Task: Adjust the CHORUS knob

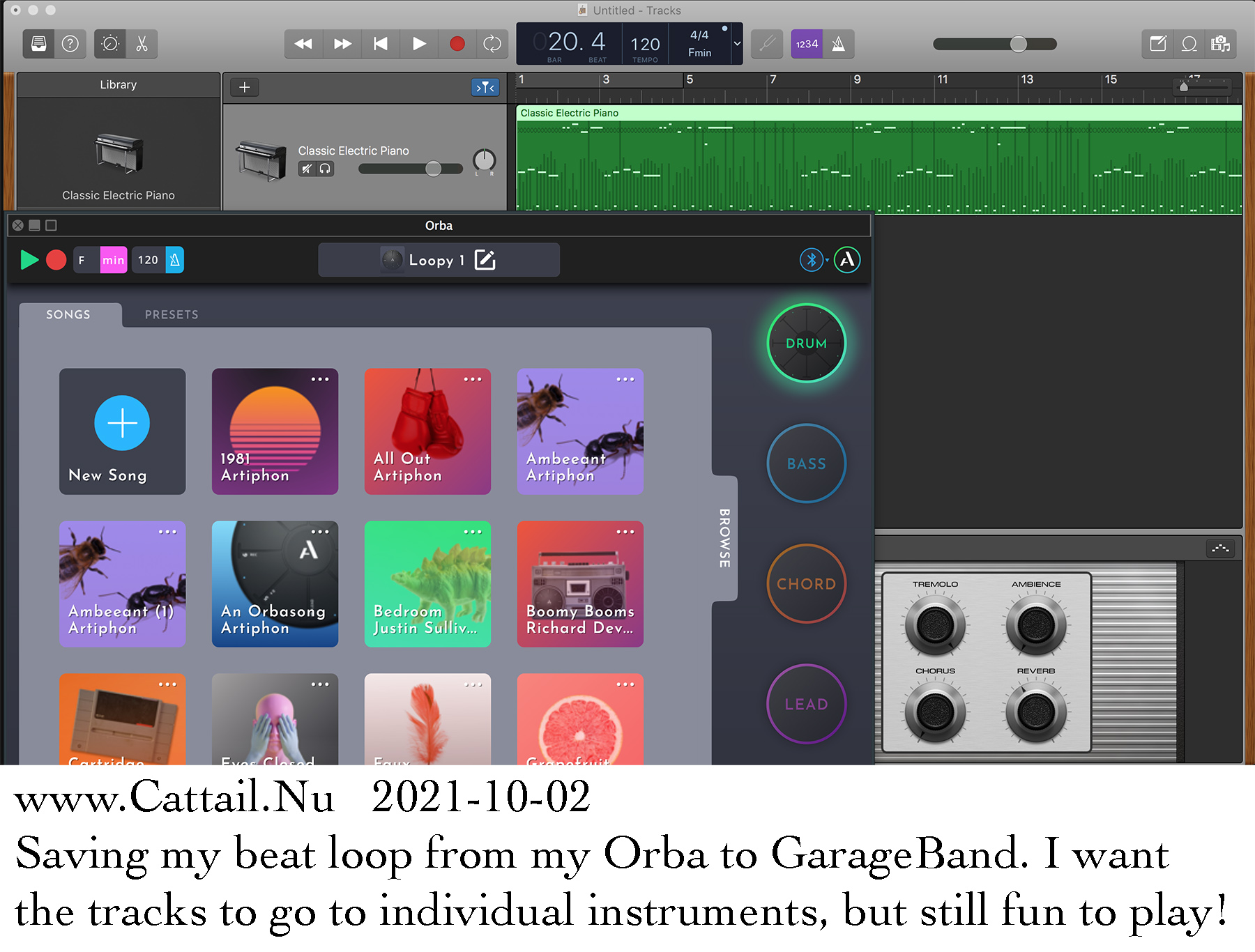Action: pos(935,712)
